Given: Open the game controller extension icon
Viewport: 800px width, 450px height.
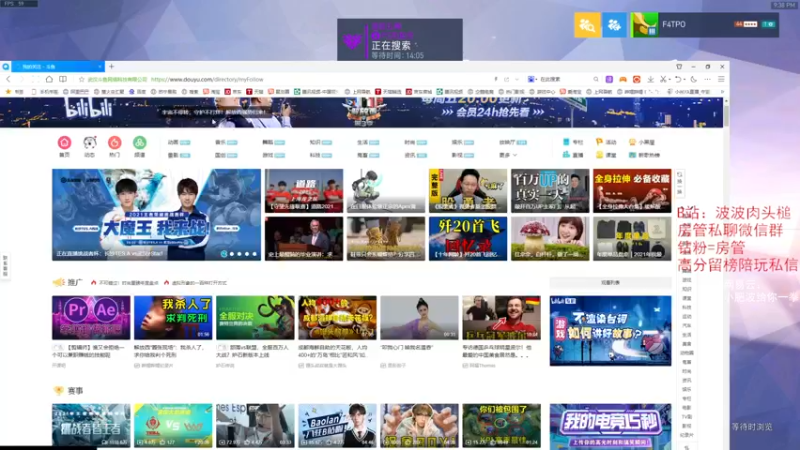Looking at the screenshot, I should pyautogui.click(x=623, y=79).
